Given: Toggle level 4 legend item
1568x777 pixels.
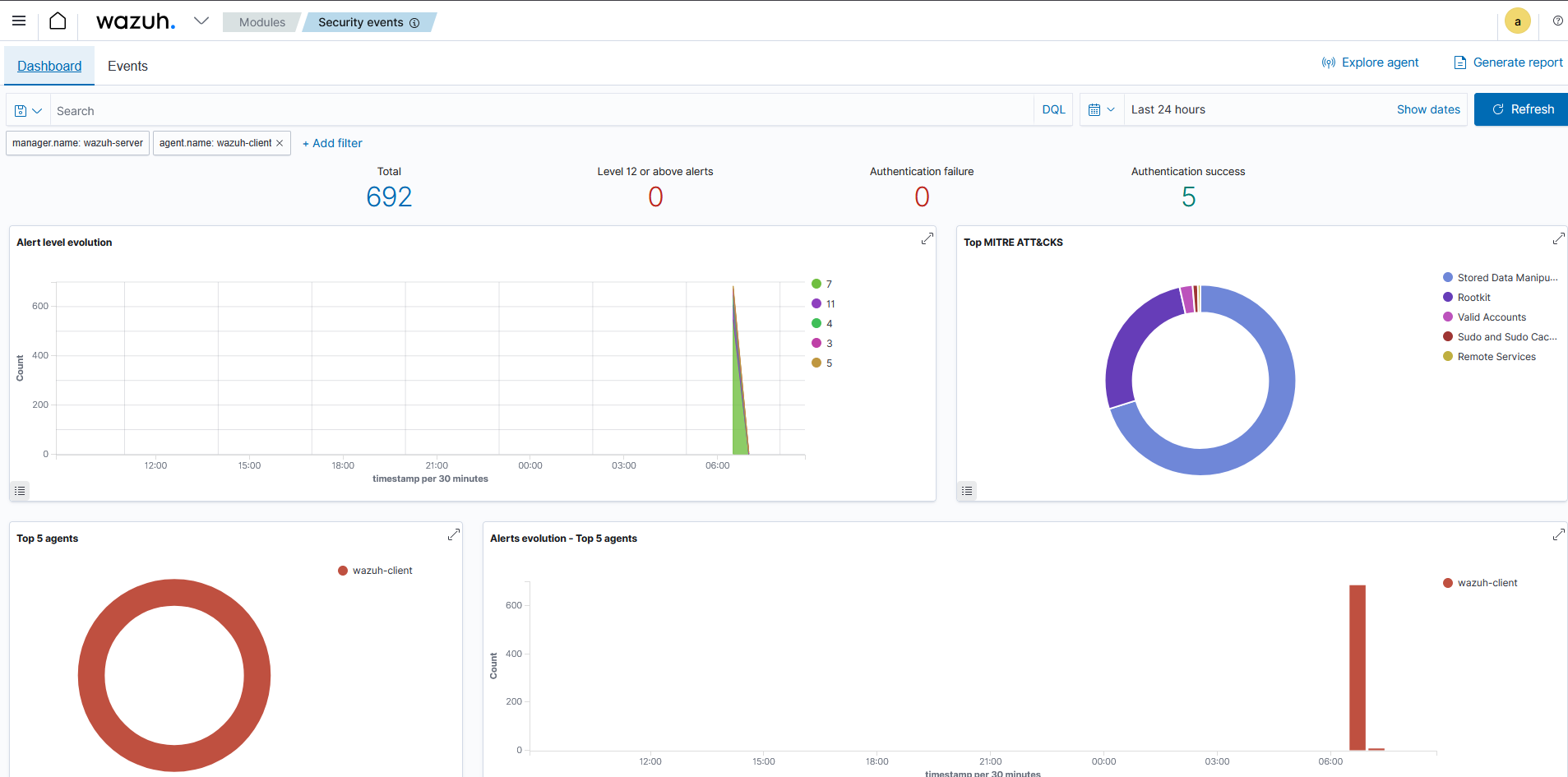Looking at the screenshot, I should click(822, 323).
